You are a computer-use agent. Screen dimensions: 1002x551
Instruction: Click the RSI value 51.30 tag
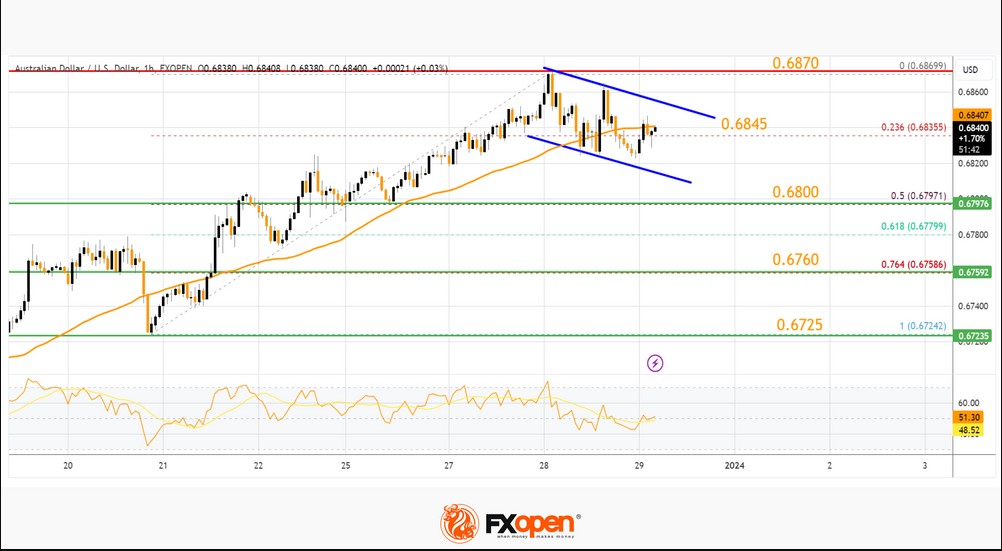click(x=972, y=417)
